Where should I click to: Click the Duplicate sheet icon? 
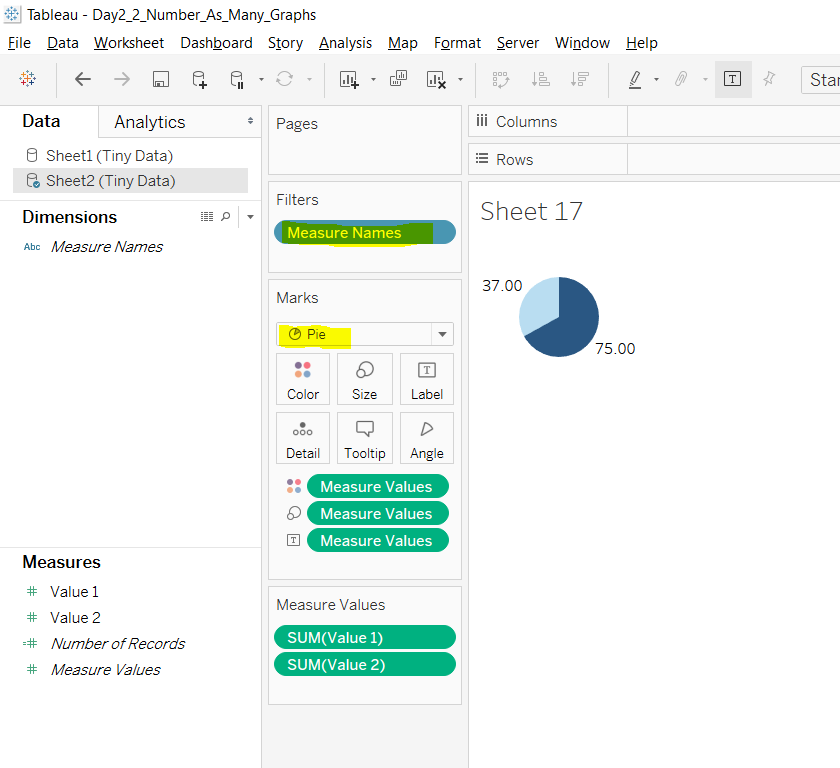(398, 79)
